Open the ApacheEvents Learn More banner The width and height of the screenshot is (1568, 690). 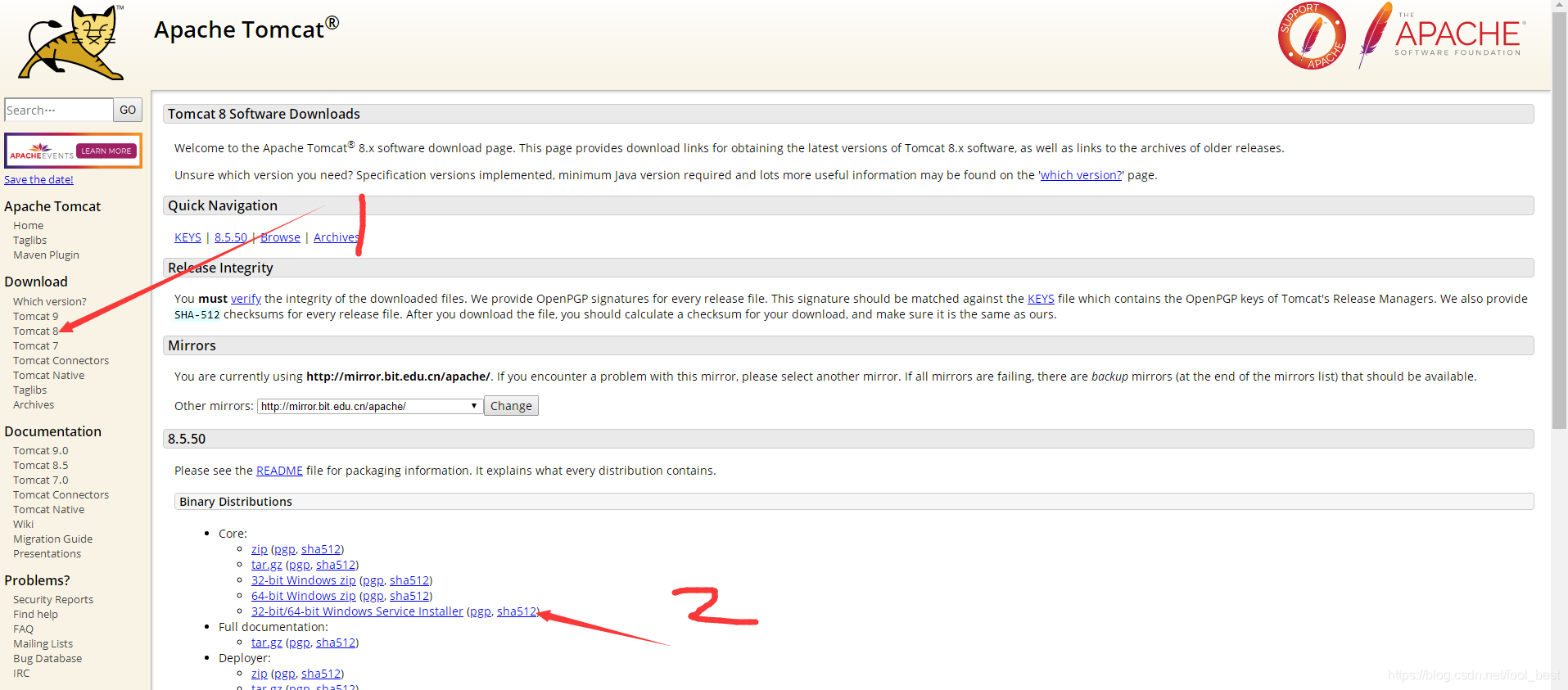click(x=73, y=151)
